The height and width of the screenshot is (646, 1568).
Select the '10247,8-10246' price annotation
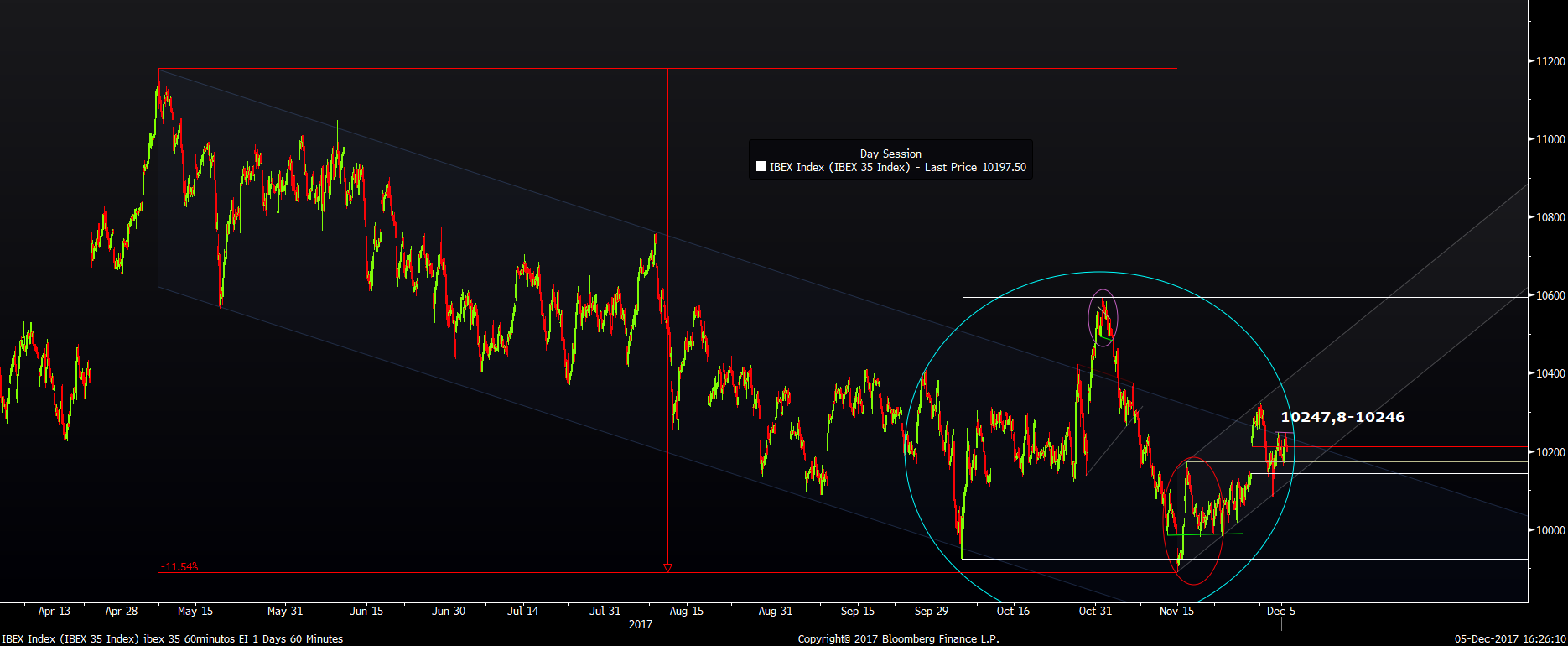pyautogui.click(x=1342, y=417)
